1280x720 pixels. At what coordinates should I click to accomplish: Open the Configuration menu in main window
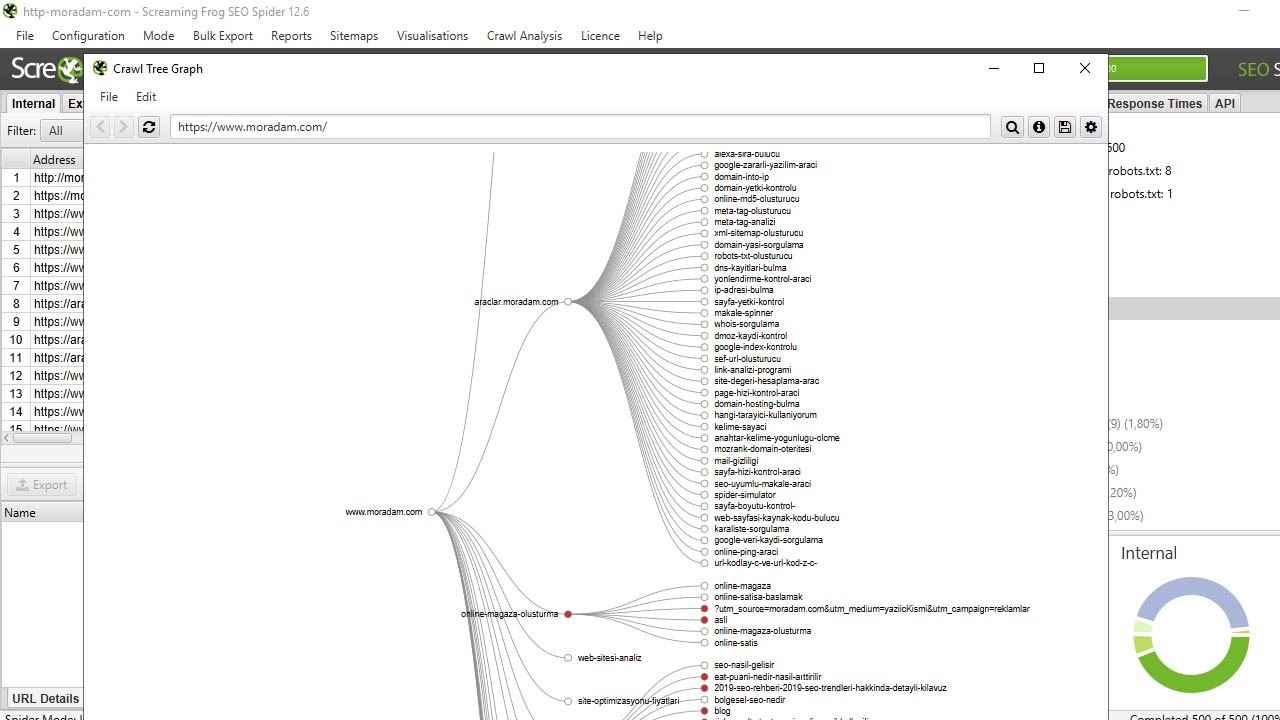[x=88, y=35]
